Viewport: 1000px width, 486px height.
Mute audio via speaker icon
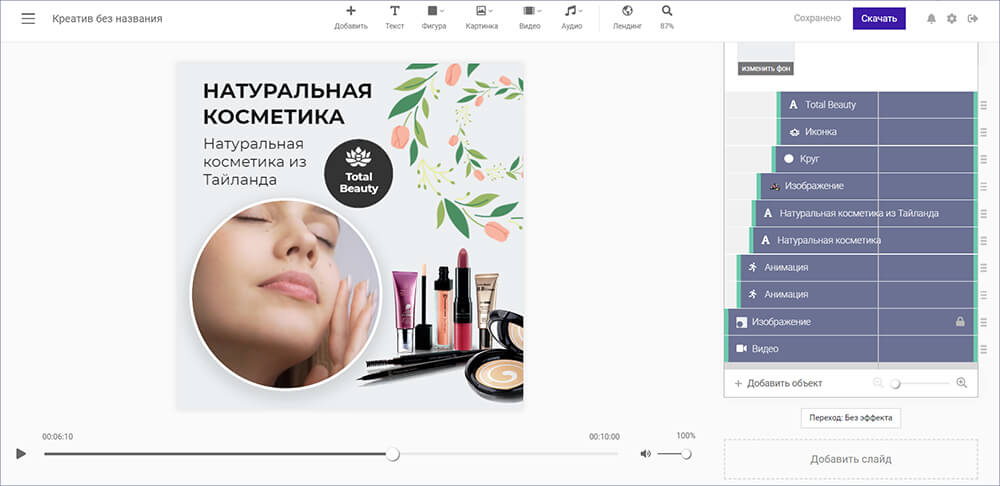click(645, 453)
